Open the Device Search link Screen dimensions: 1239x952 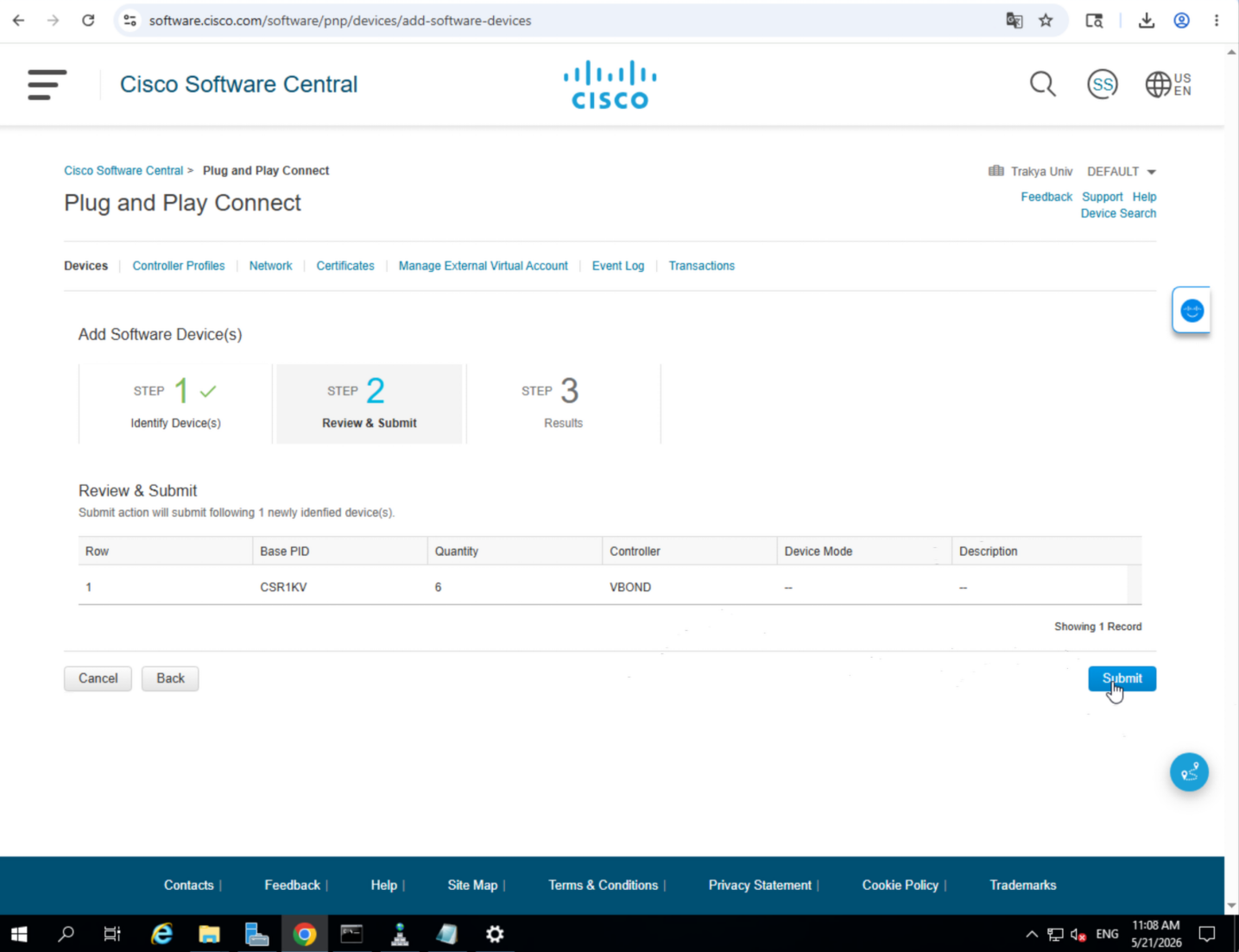coord(1118,213)
